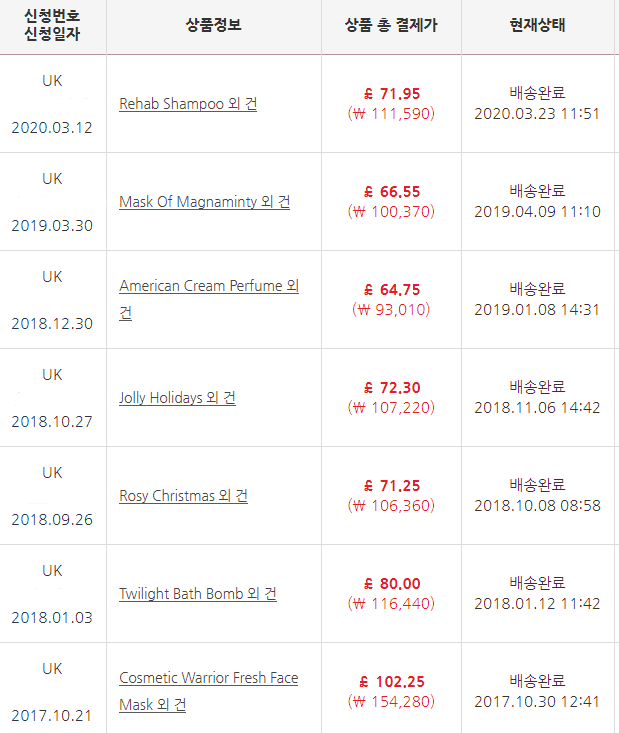Click the 현재상태 column header
This screenshot has height=733, width=619.
pyautogui.click(x=538, y=25)
